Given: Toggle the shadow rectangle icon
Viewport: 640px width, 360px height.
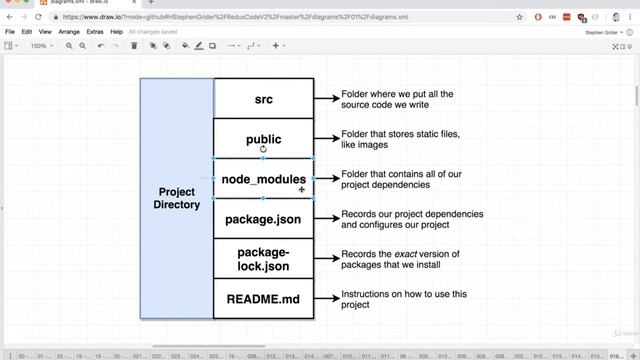Looking at the screenshot, I should pos(212,46).
